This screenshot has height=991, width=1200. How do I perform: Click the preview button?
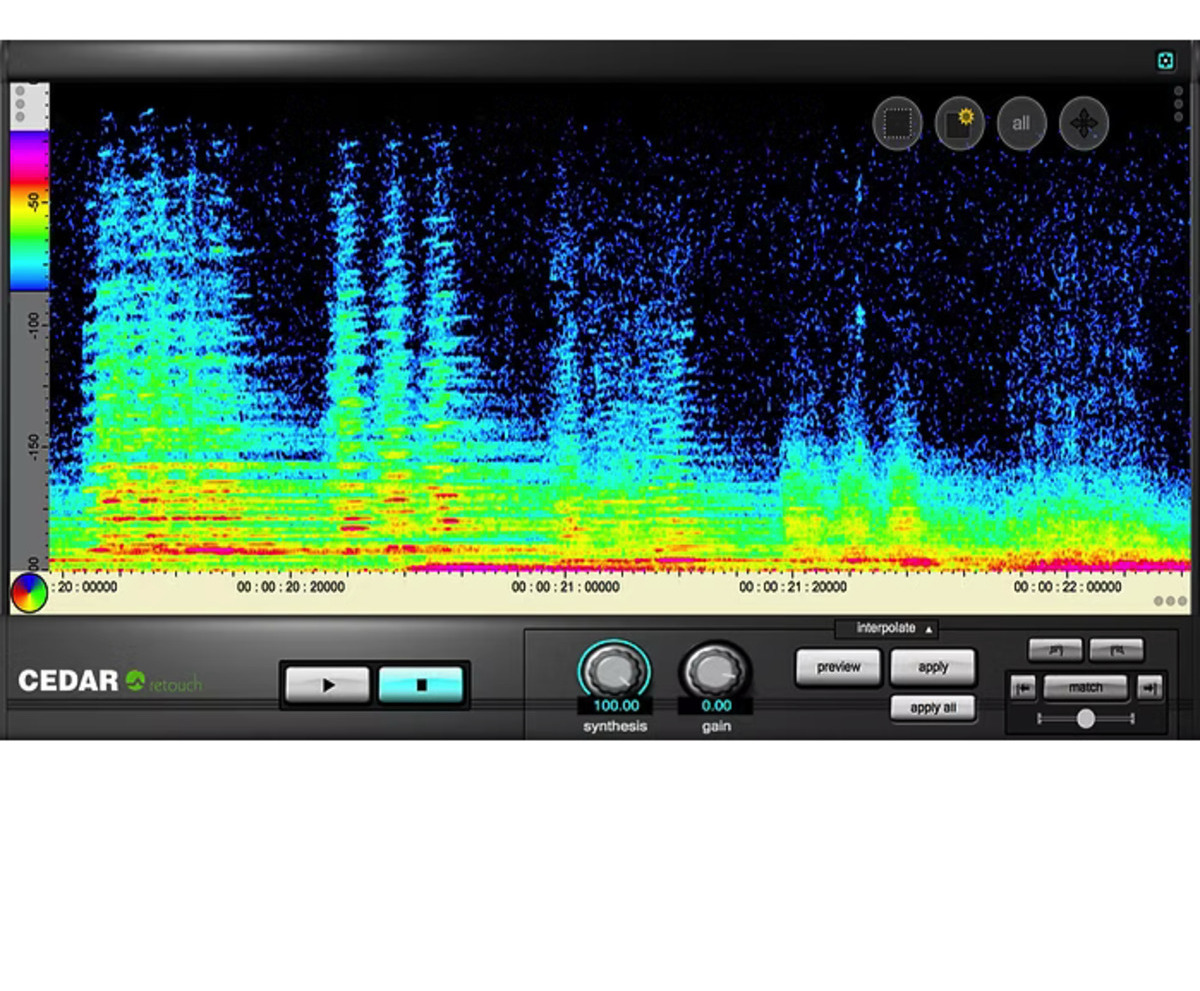pos(838,667)
